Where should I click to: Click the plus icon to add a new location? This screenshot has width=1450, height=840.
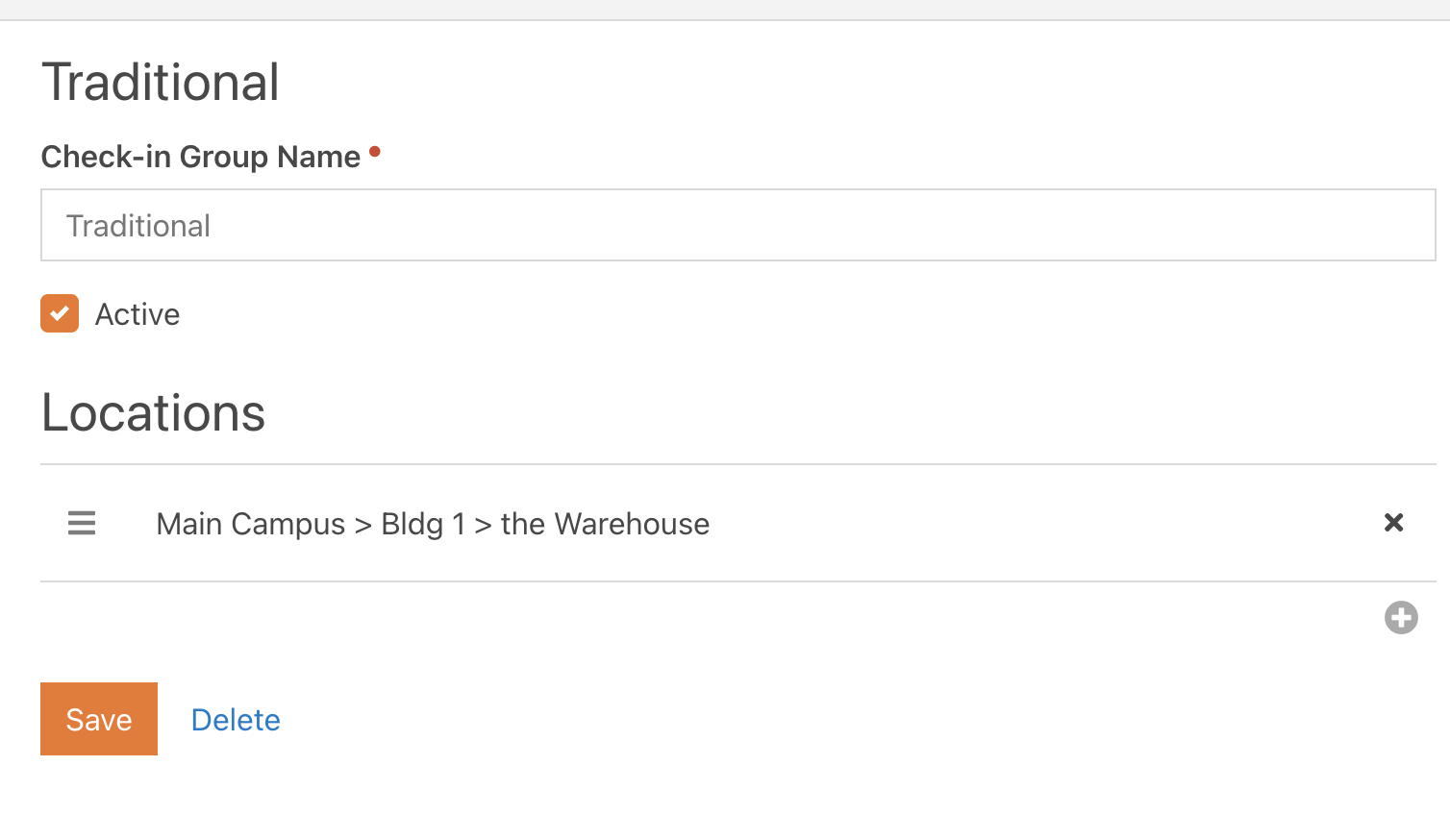pyautogui.click(x=1401, y=618)
